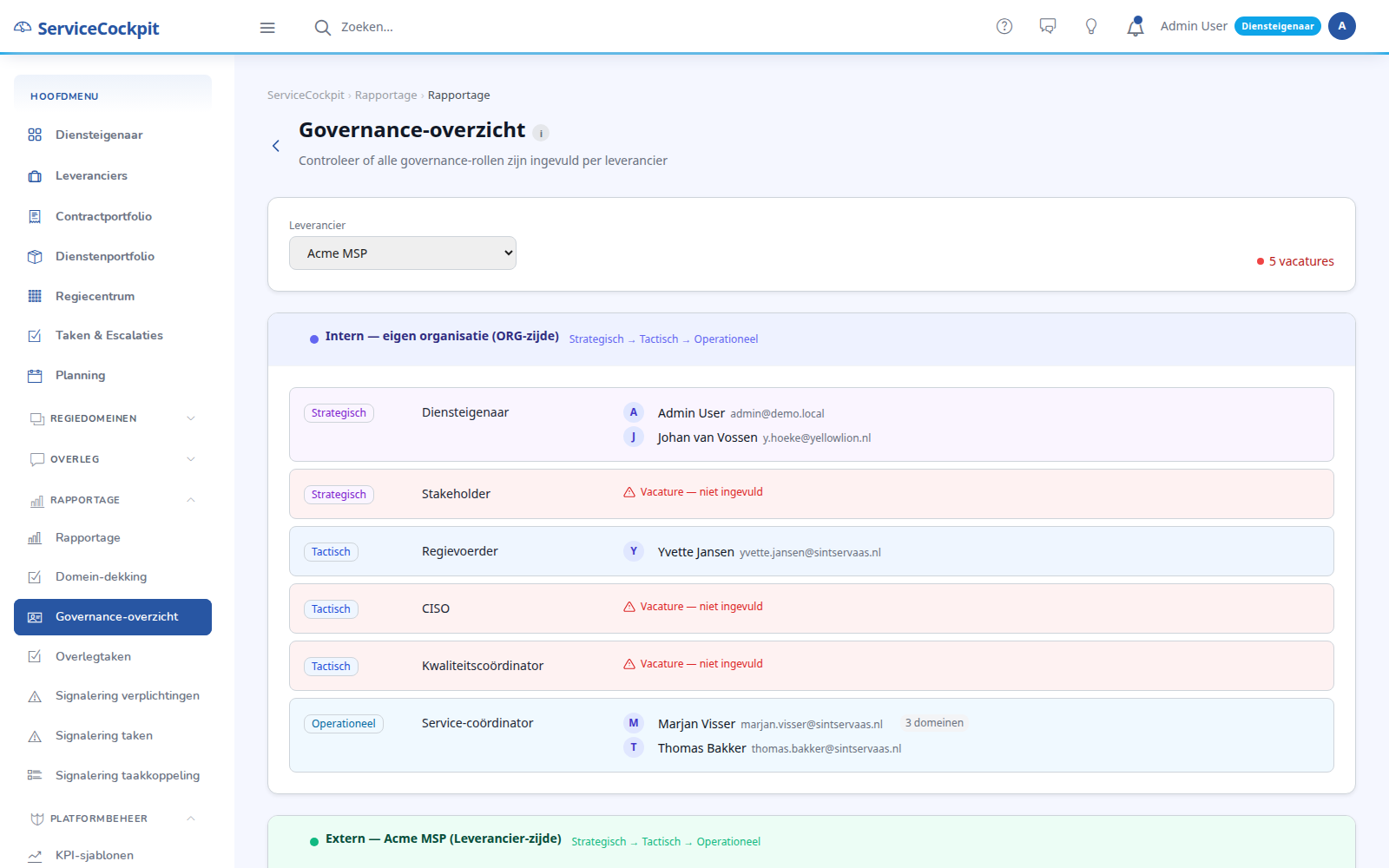Open the chat feedback icon
Screen dimensions: 1389x868
[1048, 26]
